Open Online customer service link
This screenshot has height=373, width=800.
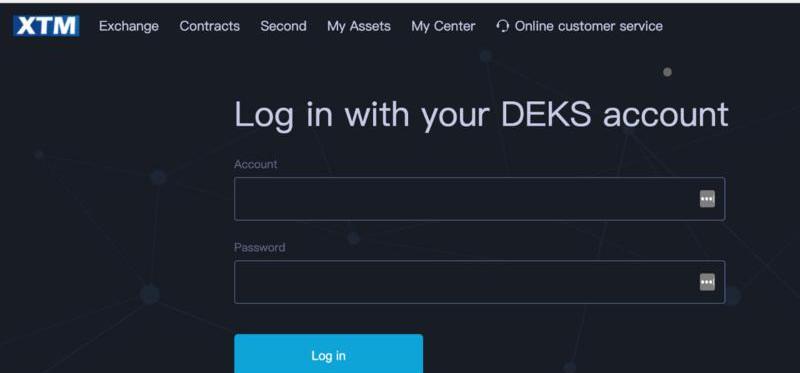[588, 26]
